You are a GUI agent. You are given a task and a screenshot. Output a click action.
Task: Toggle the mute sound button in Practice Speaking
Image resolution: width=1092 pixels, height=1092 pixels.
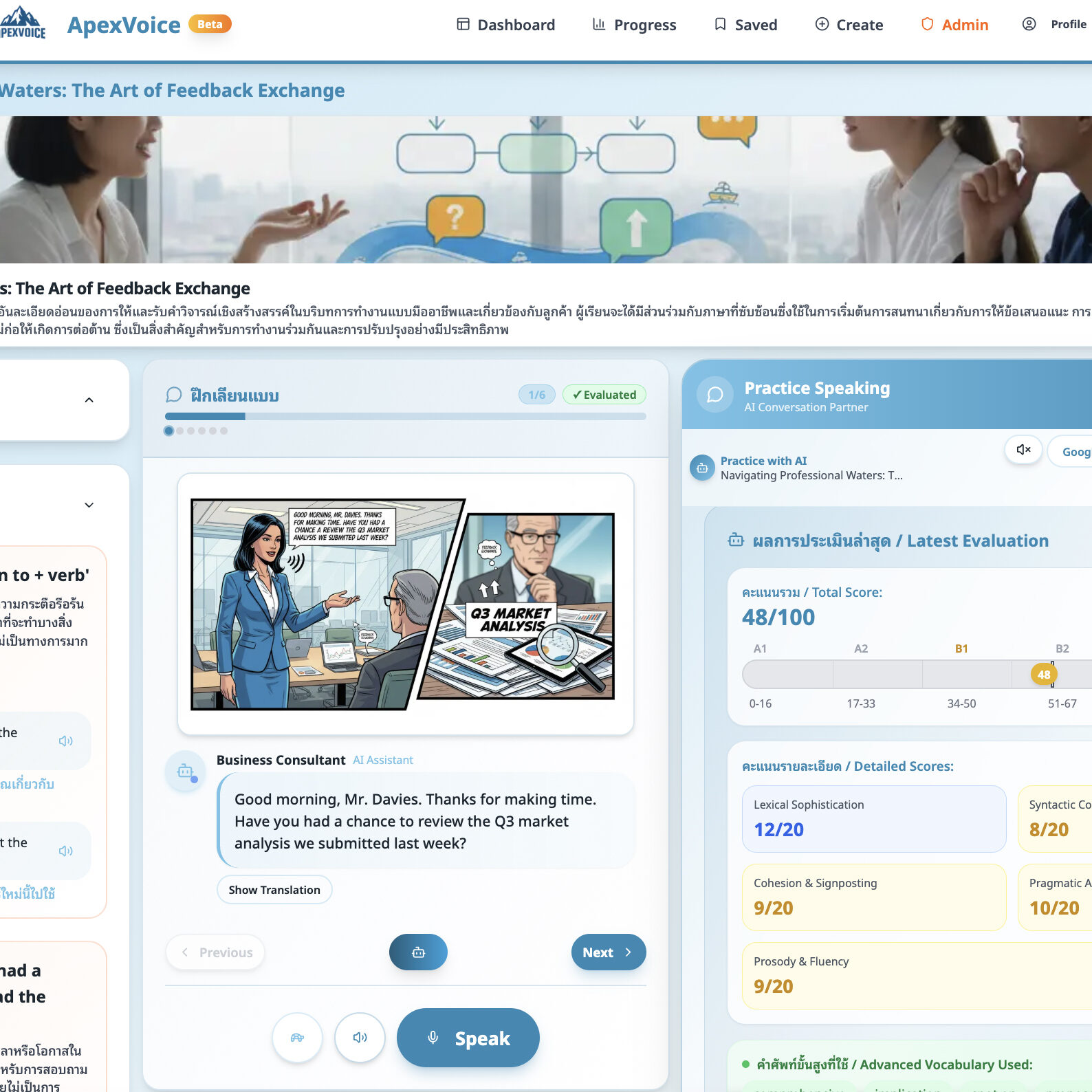pos(1023,450)
